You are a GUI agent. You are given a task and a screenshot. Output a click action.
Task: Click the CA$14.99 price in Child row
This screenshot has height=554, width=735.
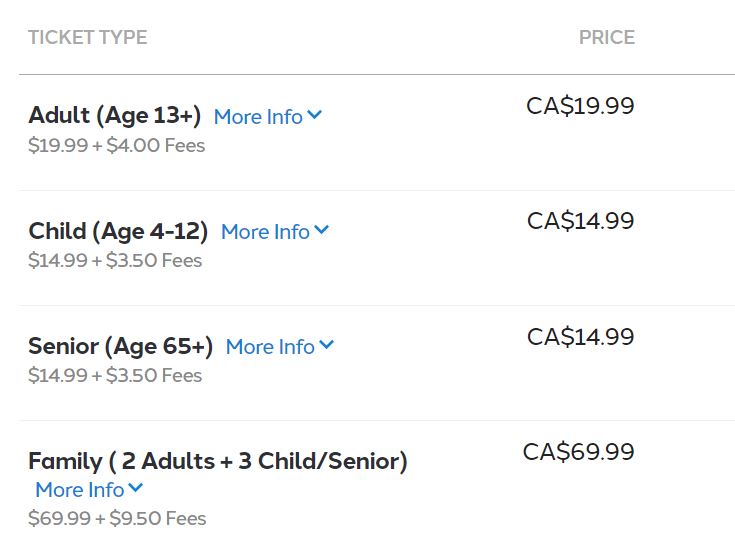580,221
